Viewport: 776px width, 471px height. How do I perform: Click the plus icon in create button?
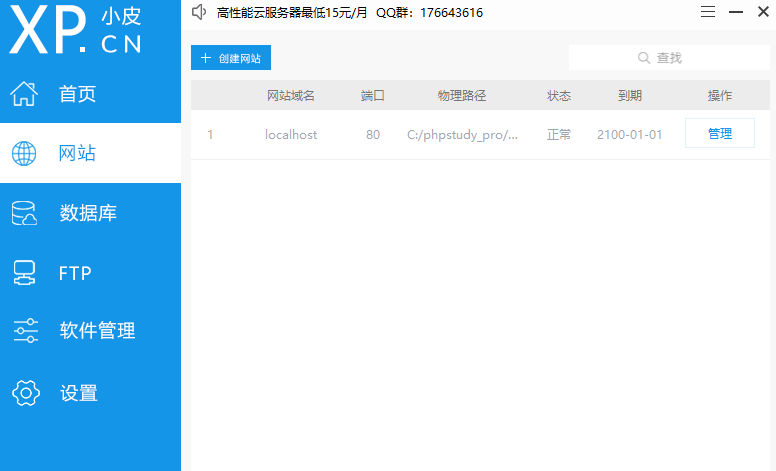point(206,58)
